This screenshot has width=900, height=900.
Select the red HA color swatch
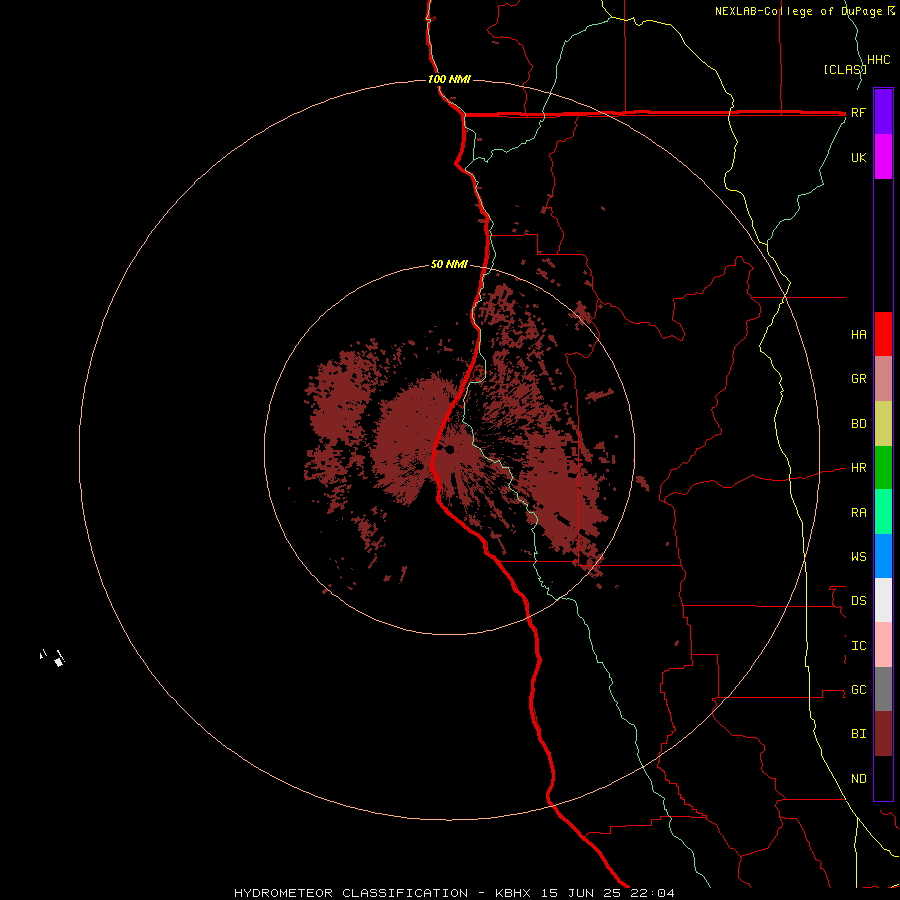click(883, 334)
